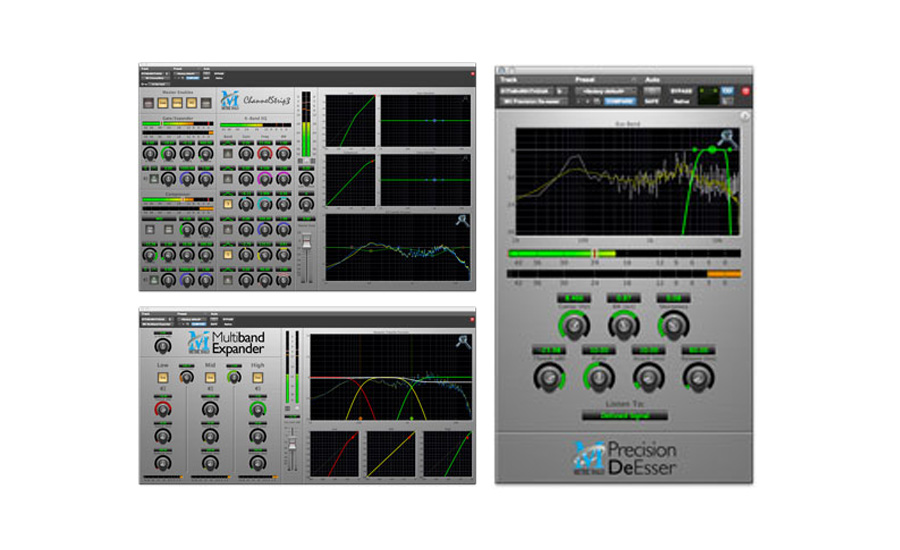Image resolution: width=900 pixels, height=550 pixels.
Task: Open the MH Precision De-esser plugin selector
Action: [533, 101]
